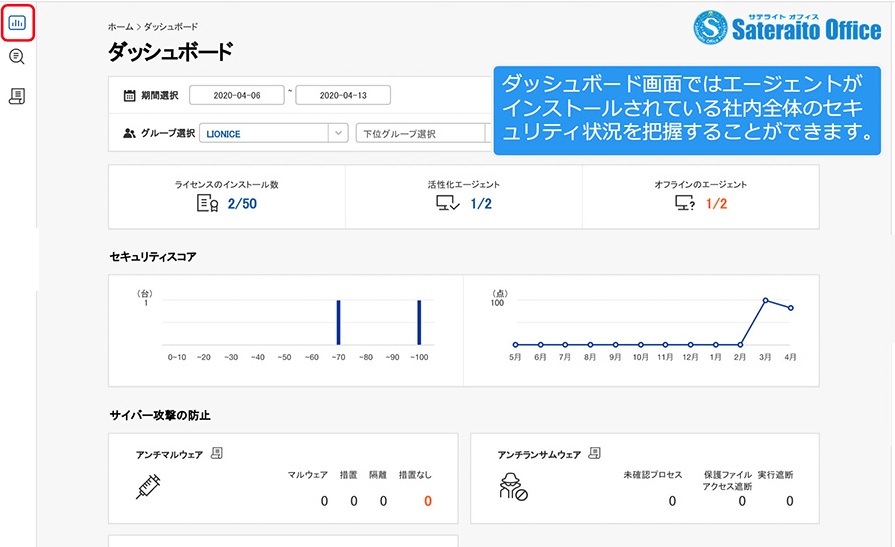Click the 4月 point on line chart

791,308
